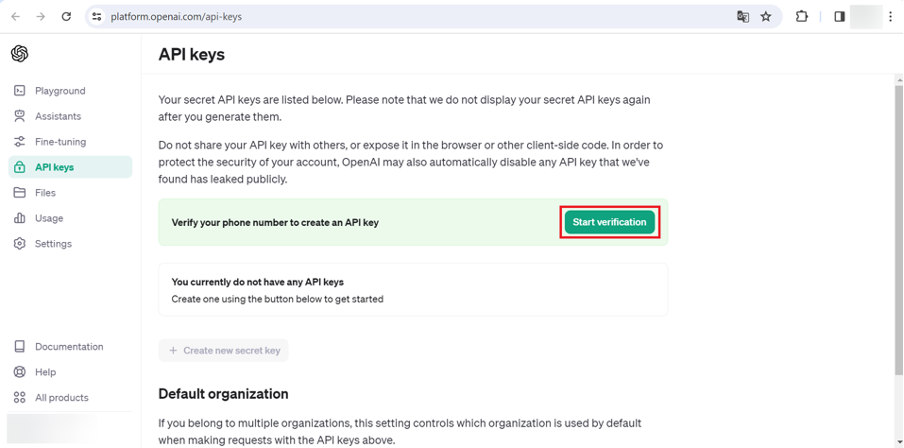Open the extensions puzzle icon

pos(801,17)
